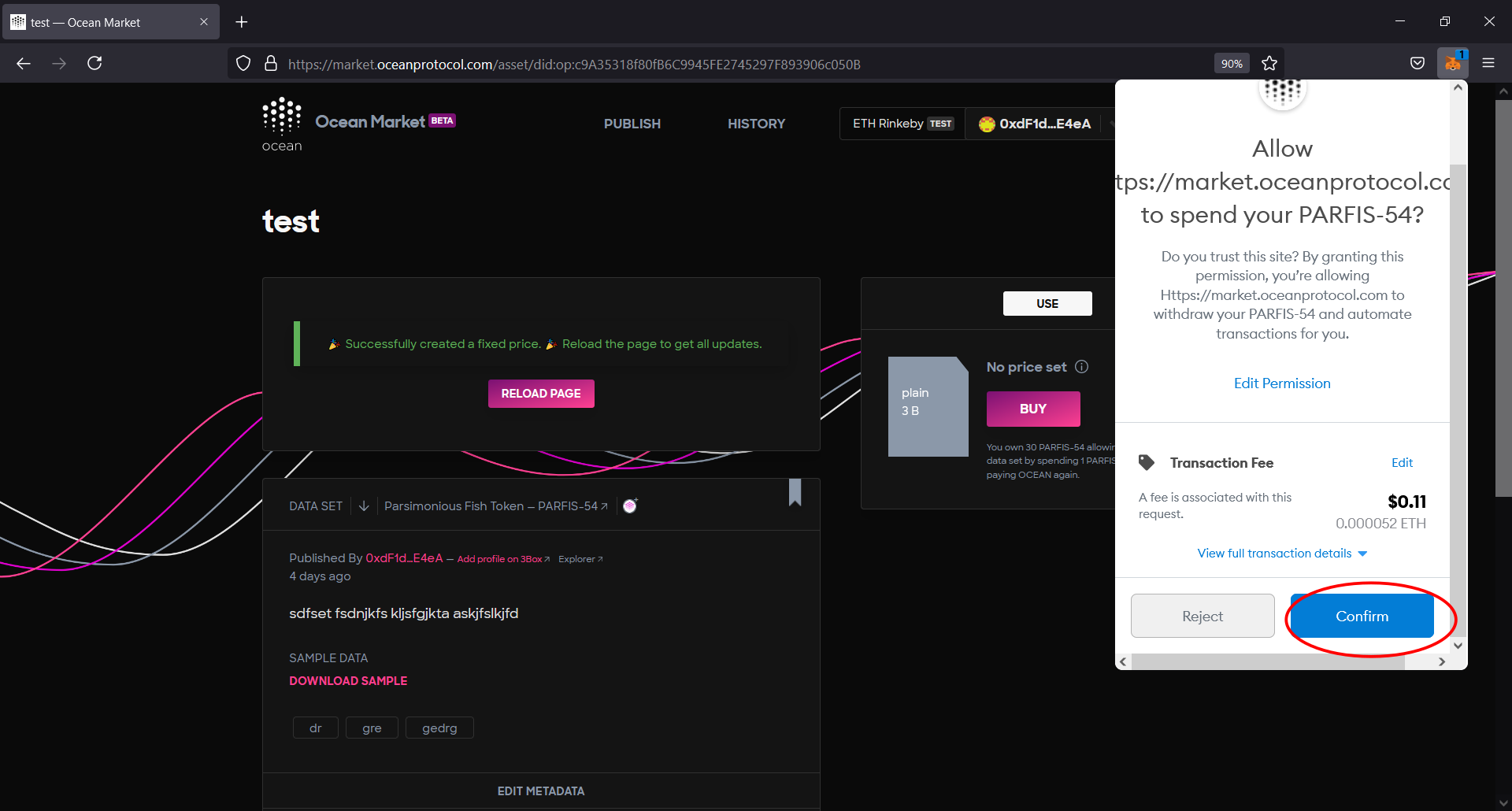This screenshot has height=811, width=1512.
Task: Click the Ocean Protocol logo
Action: (x=281, y=124)
